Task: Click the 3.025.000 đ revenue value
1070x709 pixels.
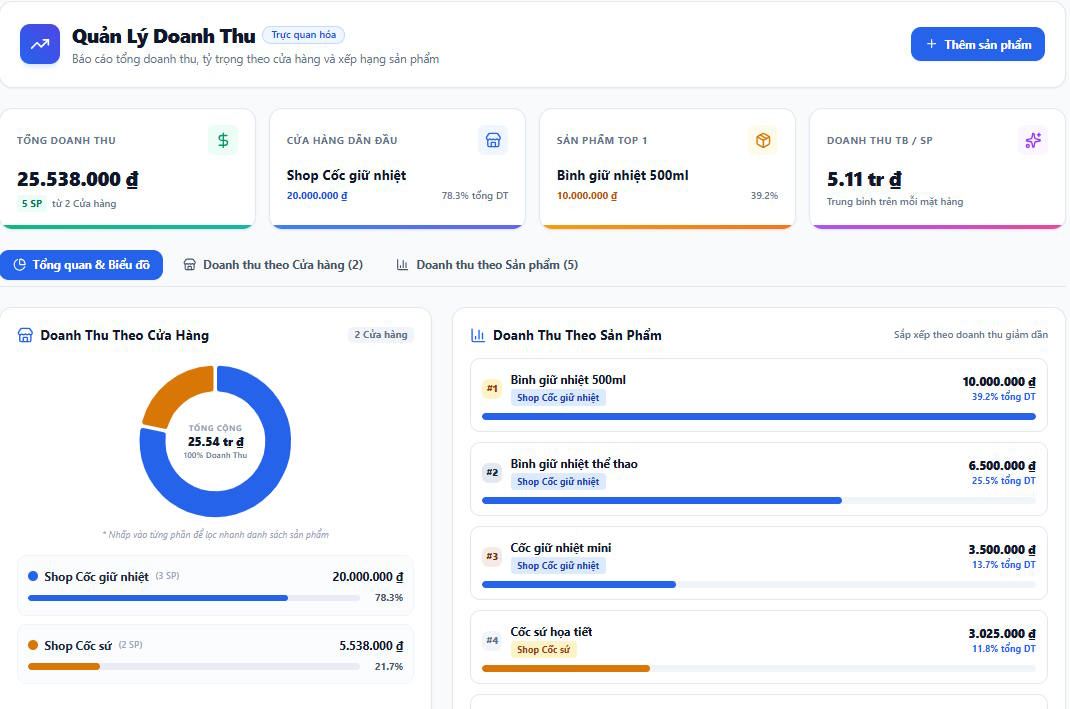Action: [x=1002, y=633]
